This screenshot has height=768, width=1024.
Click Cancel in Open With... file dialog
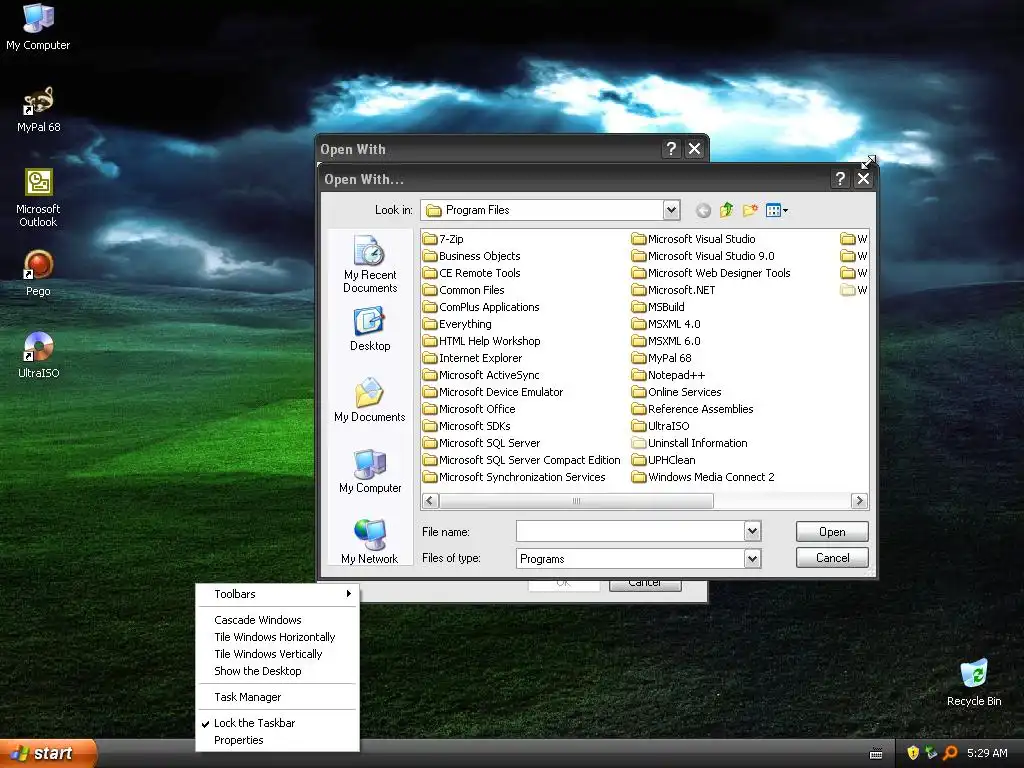[832, 558]
